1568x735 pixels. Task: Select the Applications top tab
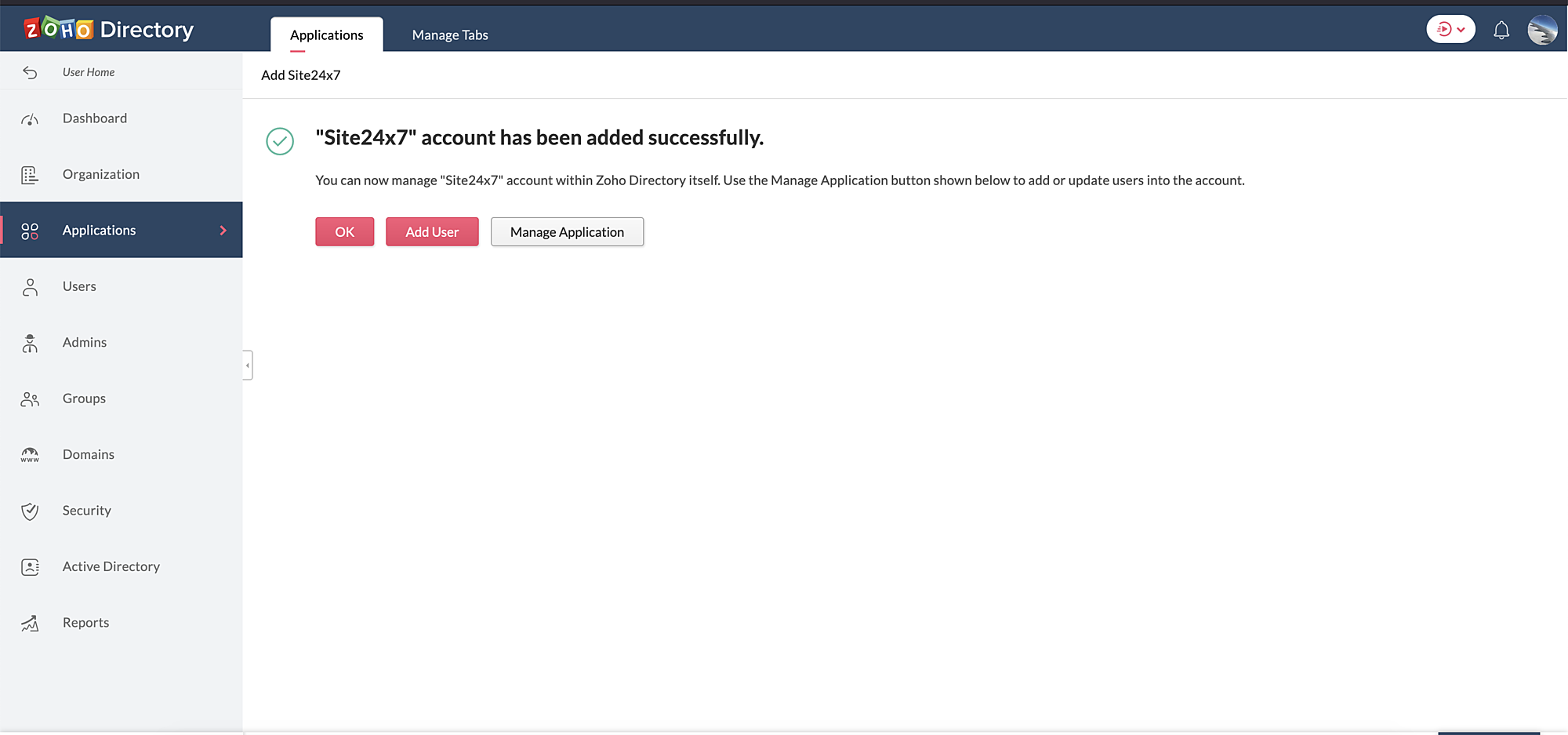pyautogui.click(x=326, y=35)
